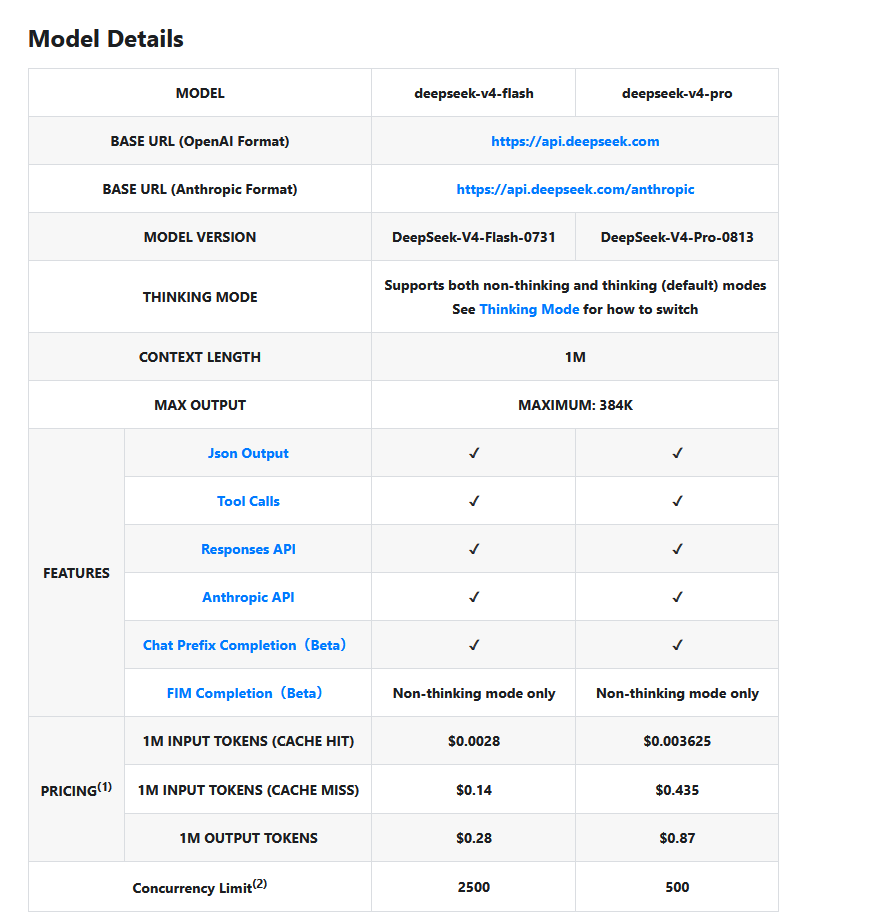Click the Json Output checkmark for deepseek-v4-flash
874x922 pixels.
point(474,453)
